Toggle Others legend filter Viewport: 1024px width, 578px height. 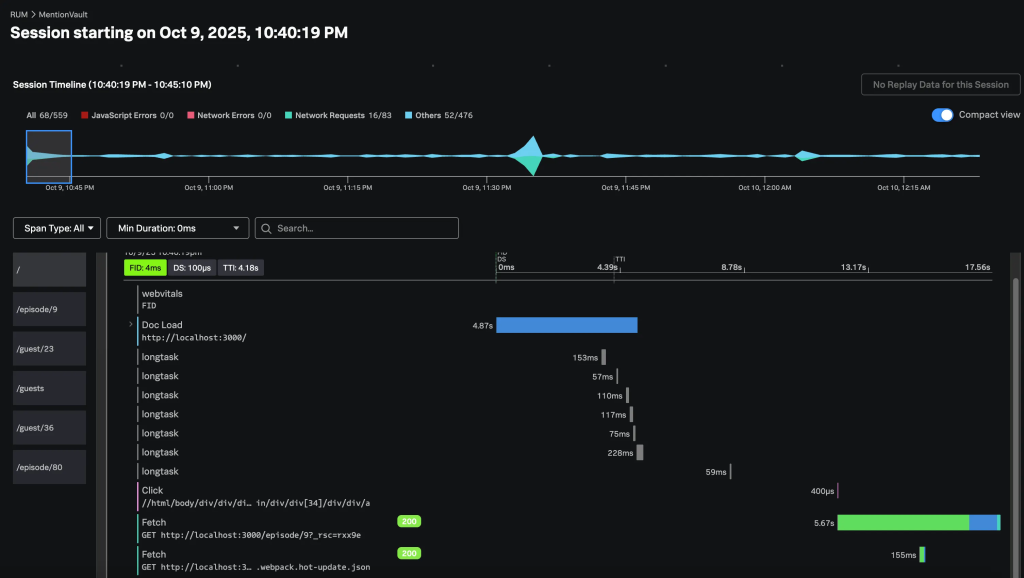pos(438,116)
